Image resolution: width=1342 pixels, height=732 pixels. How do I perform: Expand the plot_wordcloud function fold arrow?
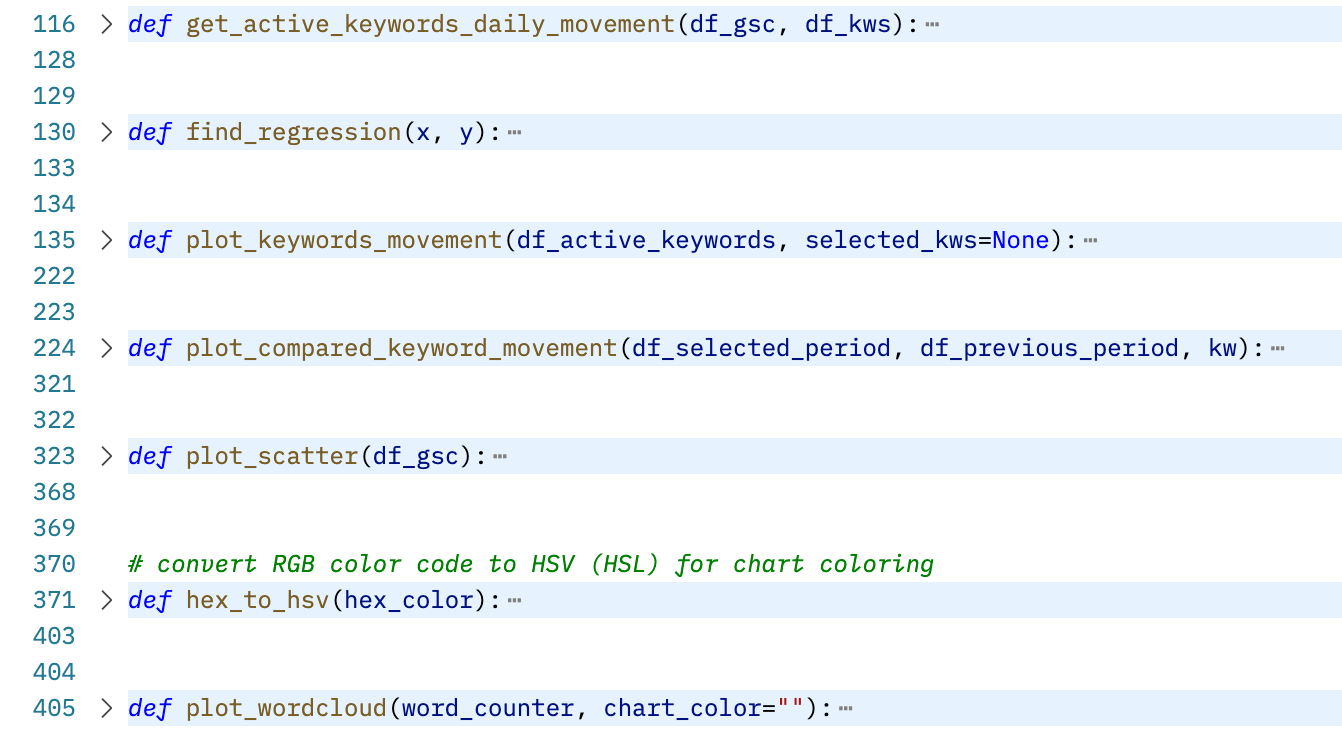click(x=107, y=708)
